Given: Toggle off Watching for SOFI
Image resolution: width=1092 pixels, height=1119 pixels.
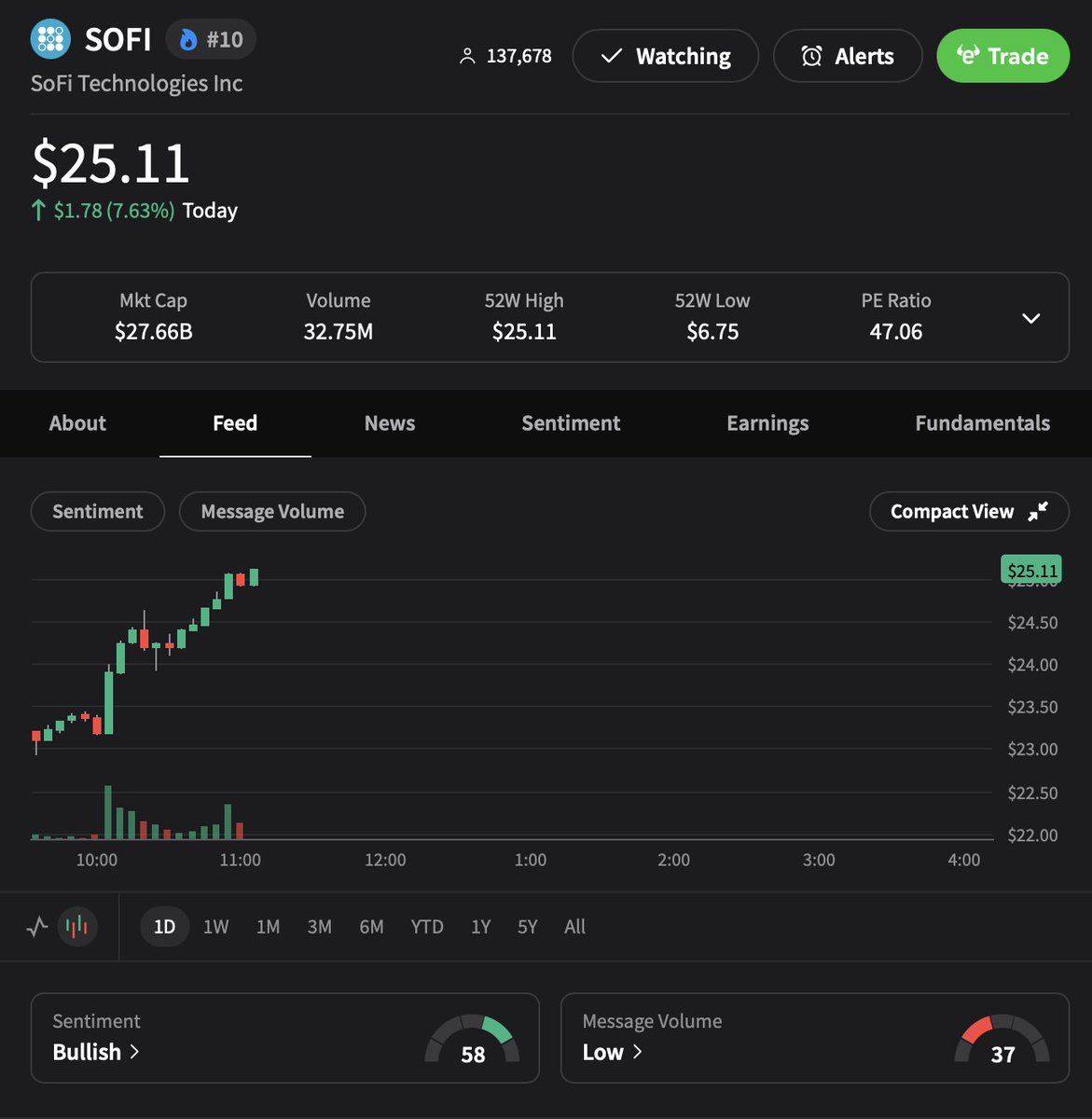Looking at the screenshot, I should (665, 56).
